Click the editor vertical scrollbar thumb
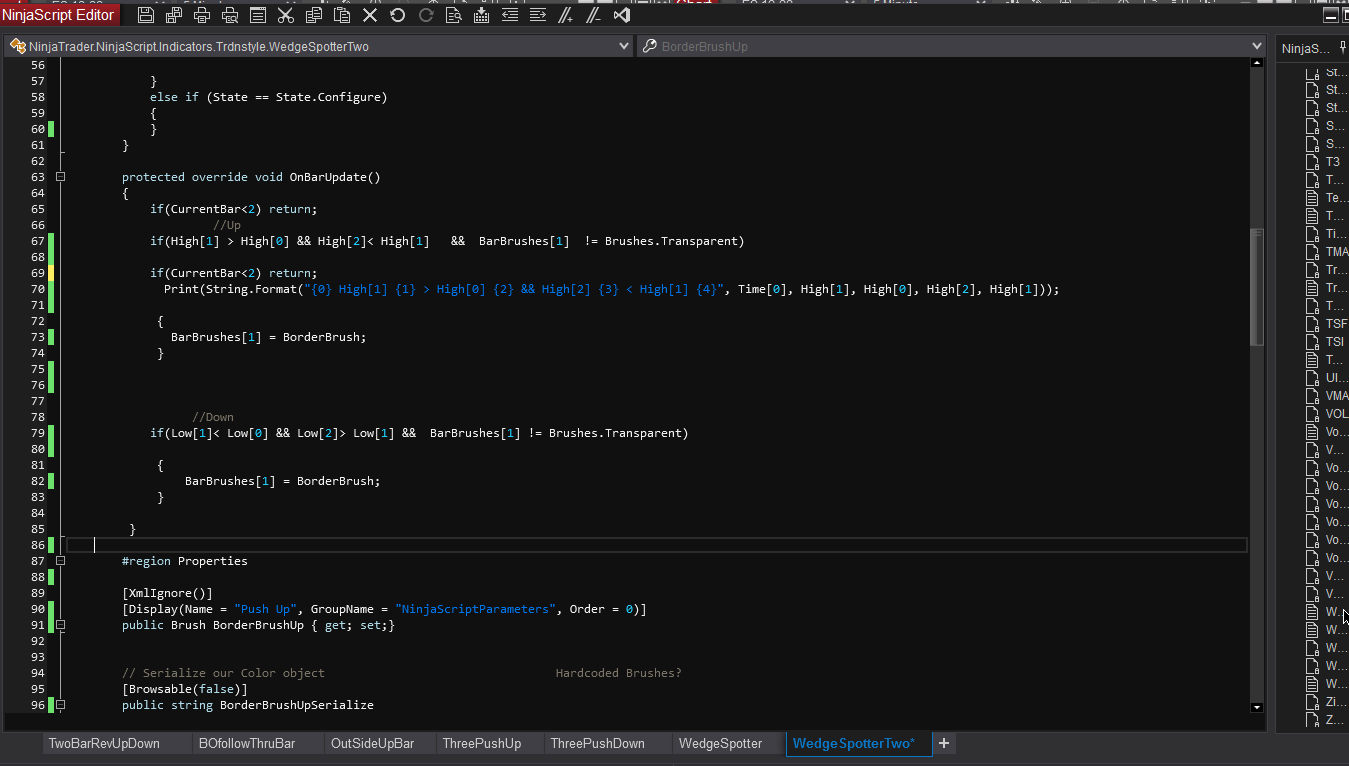 pyautogui.click(x=1257, y=285)
